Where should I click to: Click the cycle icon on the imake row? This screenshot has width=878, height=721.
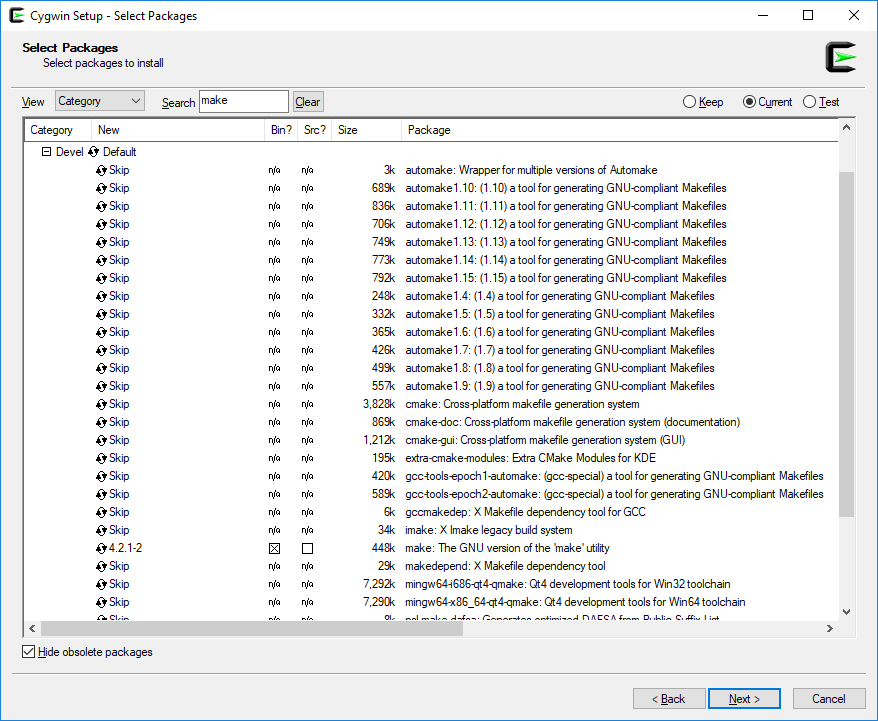click(101, 530)
